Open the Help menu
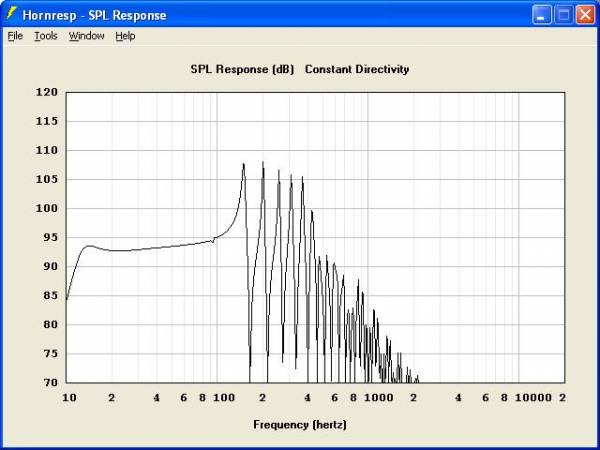Image resolution: width=600 pixels, height=450 pixels. point(126,36)
